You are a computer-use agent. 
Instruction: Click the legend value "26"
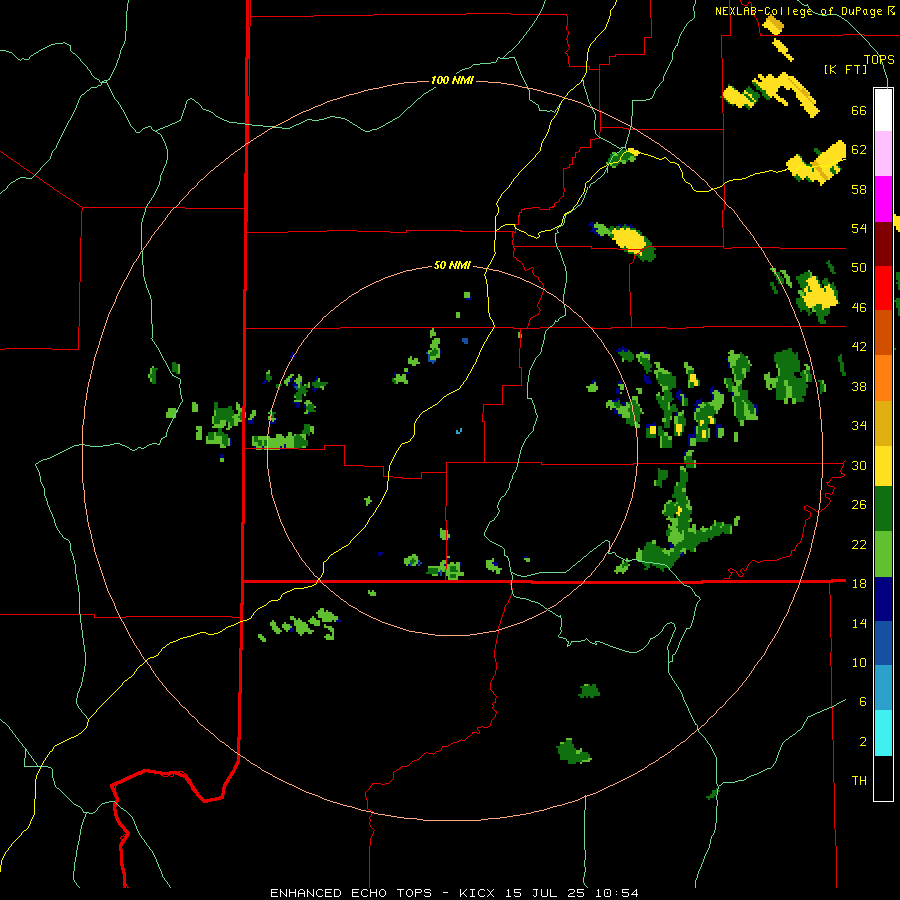(x=859, y=505)
